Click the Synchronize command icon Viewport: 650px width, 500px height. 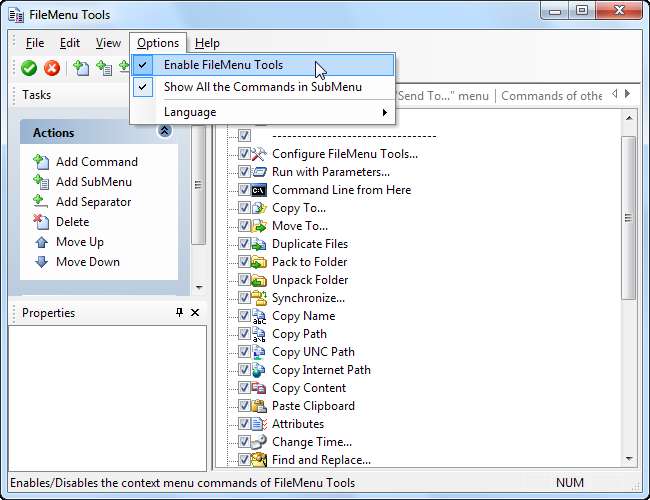[x=259, y=298]
